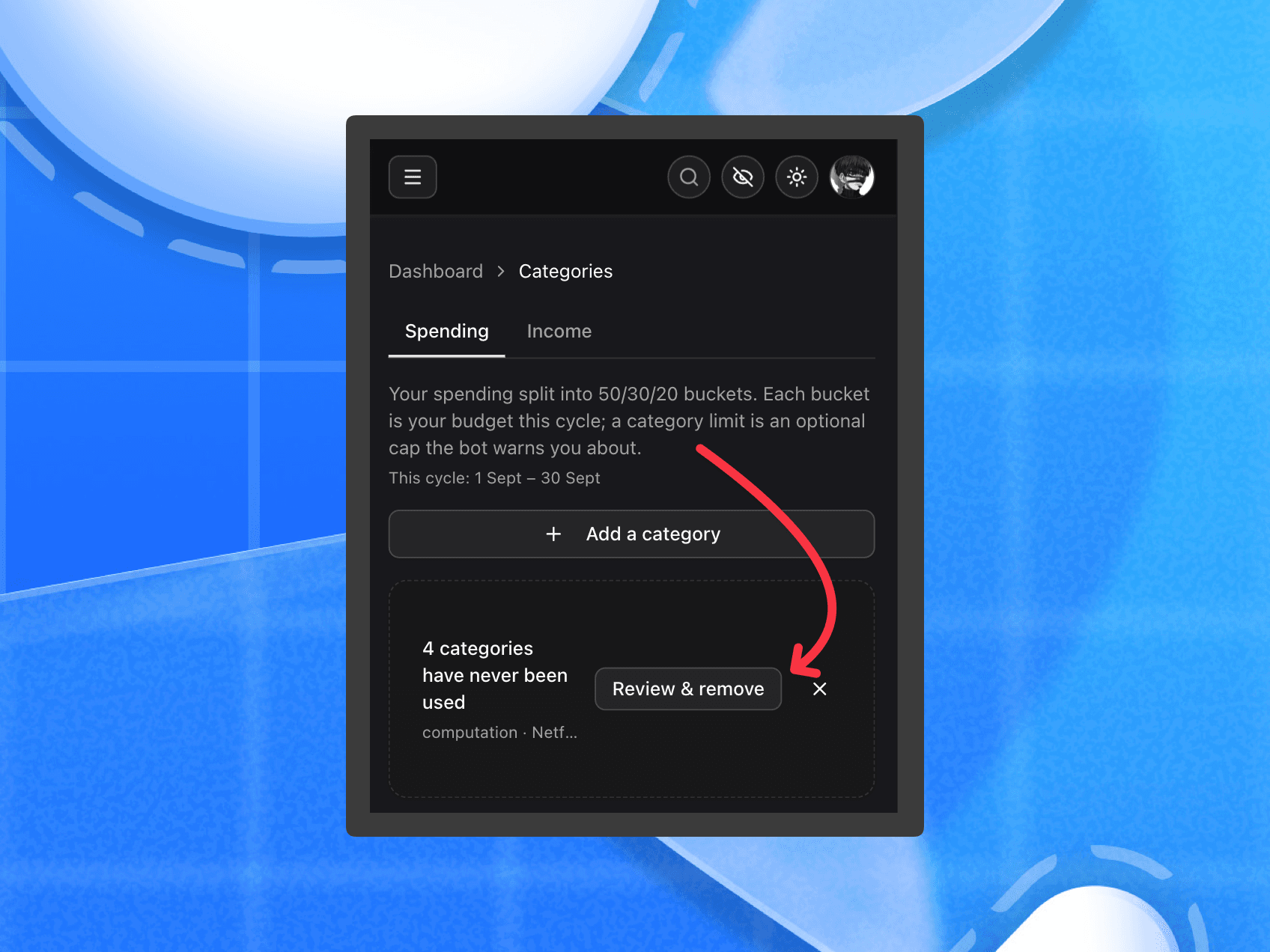The image size is (1270, 952).
Task: Dismiss the unused categories notice
Action: coord(820,689)
